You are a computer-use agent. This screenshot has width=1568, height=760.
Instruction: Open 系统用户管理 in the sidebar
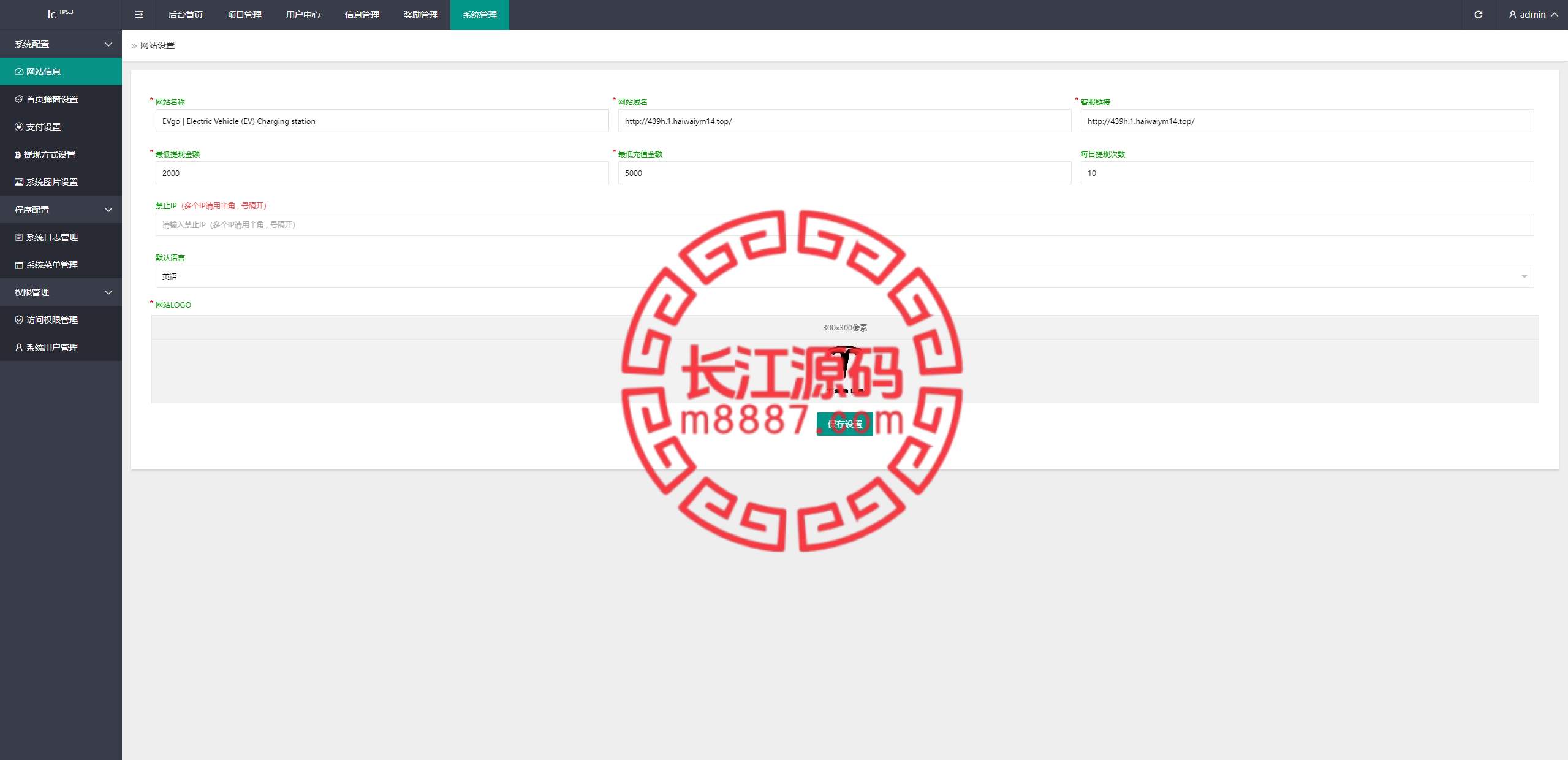pos(61,348)
